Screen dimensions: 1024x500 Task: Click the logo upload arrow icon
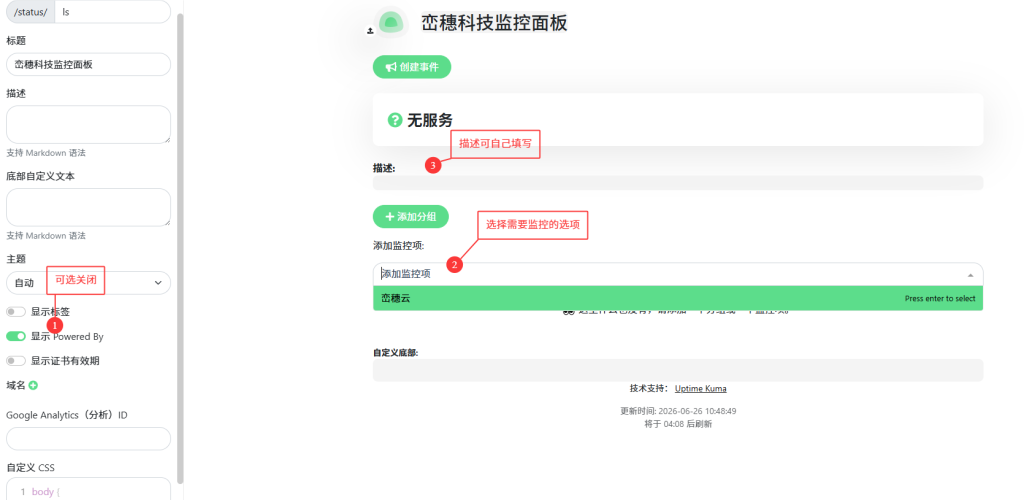tap(370, 31)
